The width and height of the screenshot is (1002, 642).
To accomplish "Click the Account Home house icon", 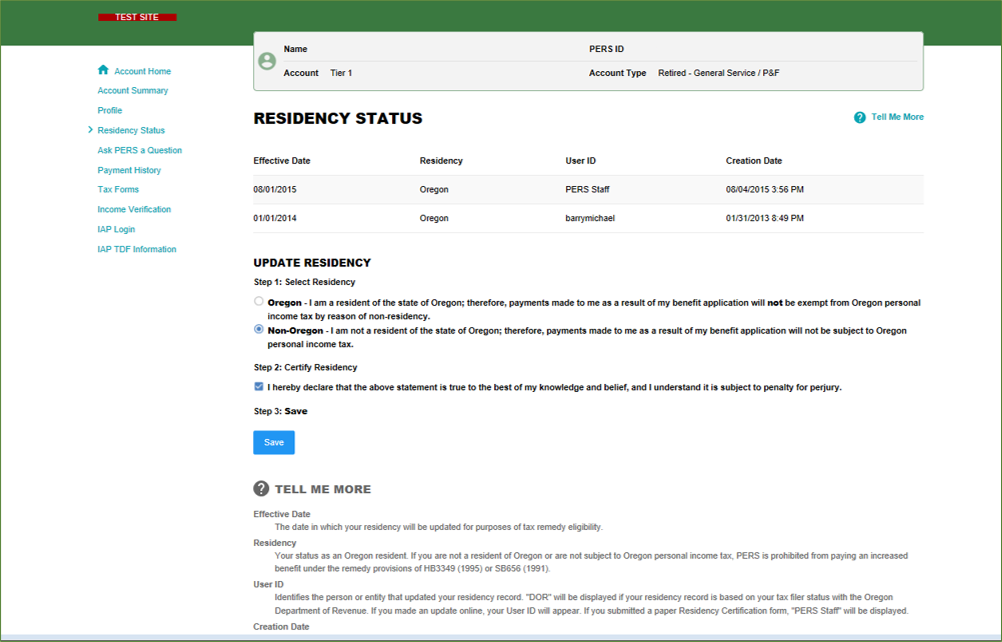I will tap(103, 70).
